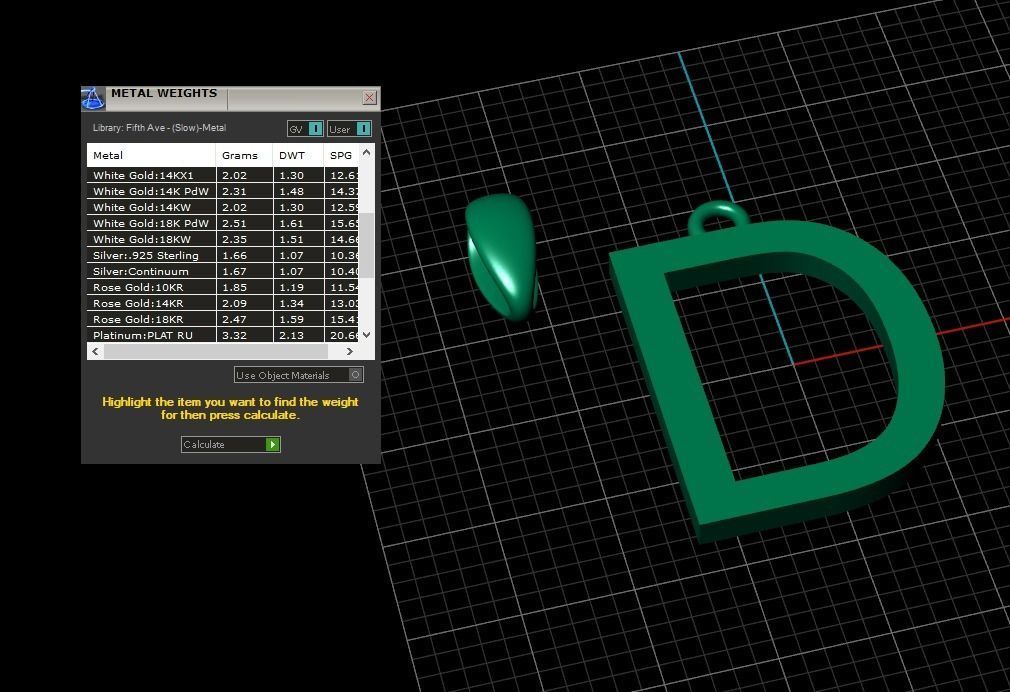Click the green arrow on Calculate
This screenshot has width=1010, height=692.
[x=272, y=445]
